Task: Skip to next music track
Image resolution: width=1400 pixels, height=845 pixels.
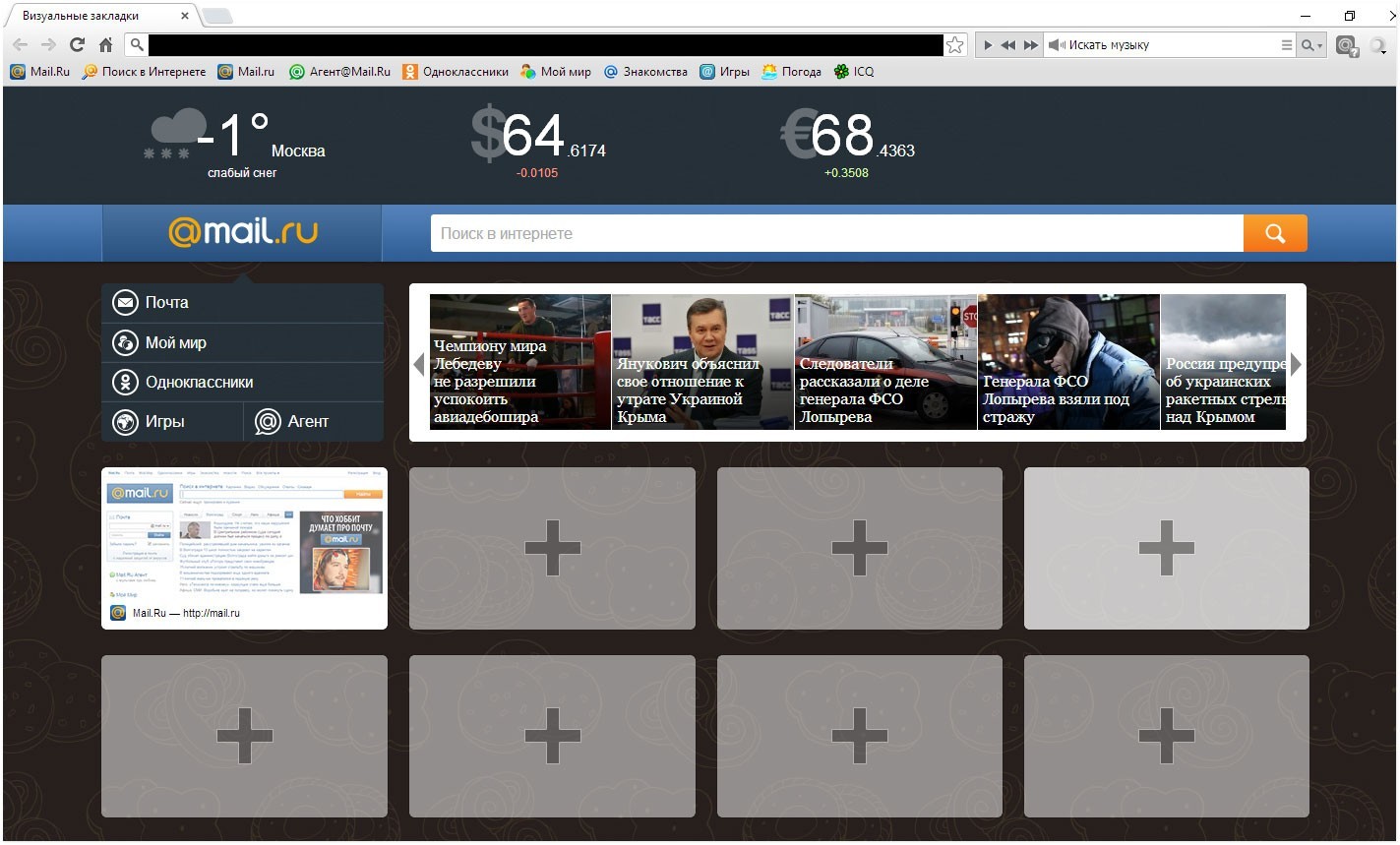Action: [x=1031, y=45]
